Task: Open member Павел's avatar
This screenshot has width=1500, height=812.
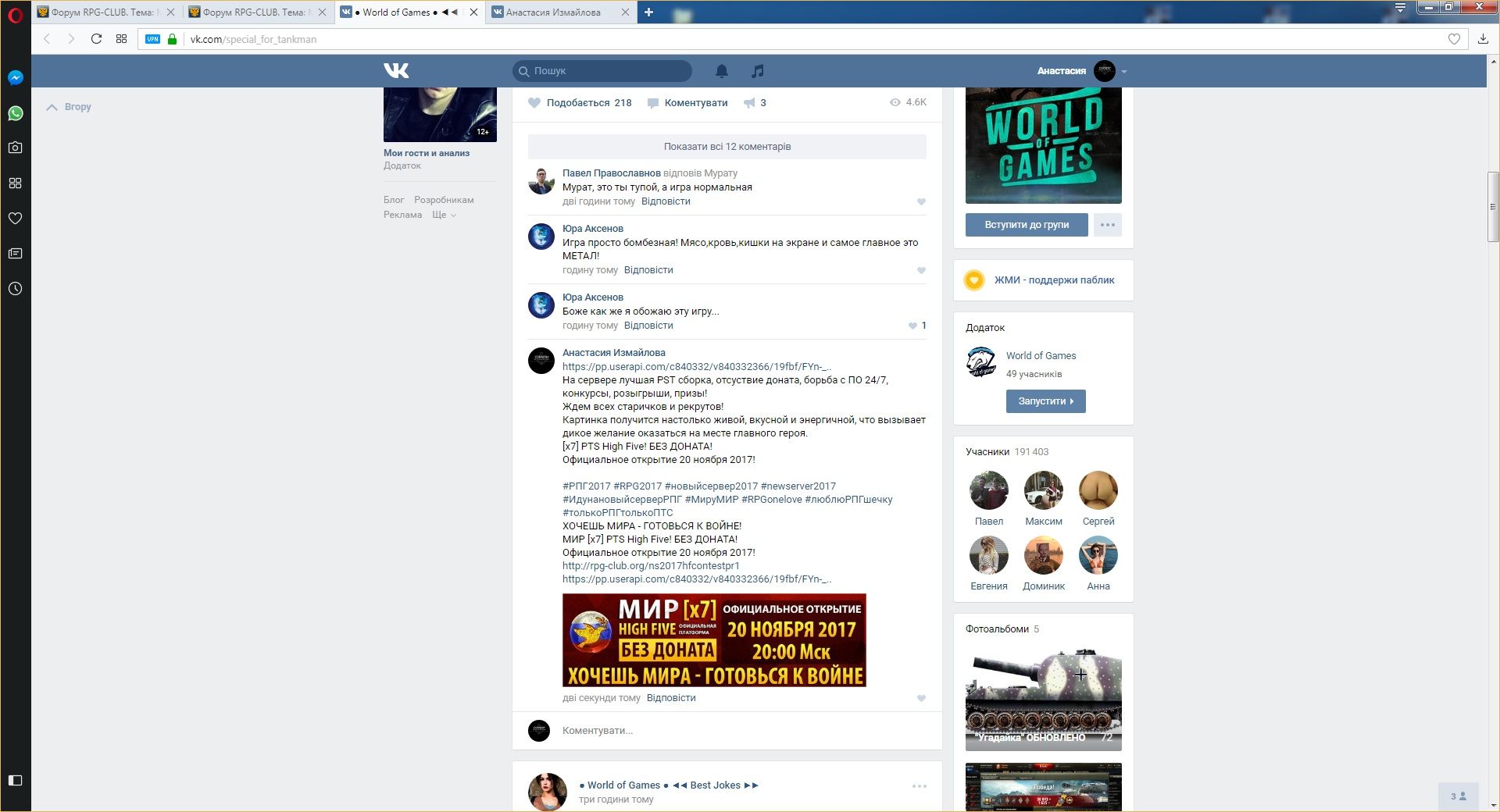Action: click(x=989, y=490)
